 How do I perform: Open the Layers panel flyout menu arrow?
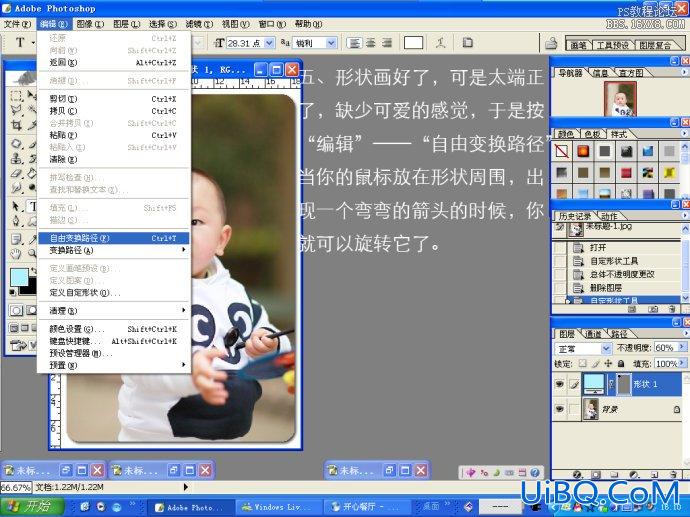click(684, 334)
